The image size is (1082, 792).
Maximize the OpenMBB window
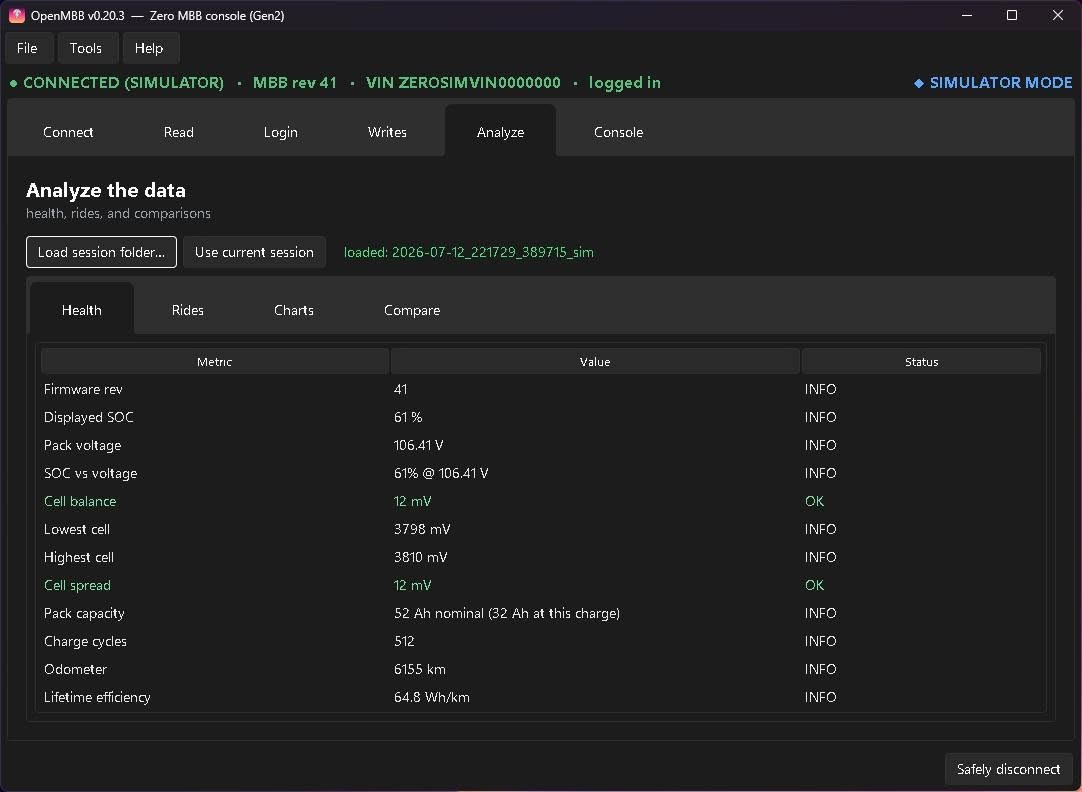coord(1012,15)
